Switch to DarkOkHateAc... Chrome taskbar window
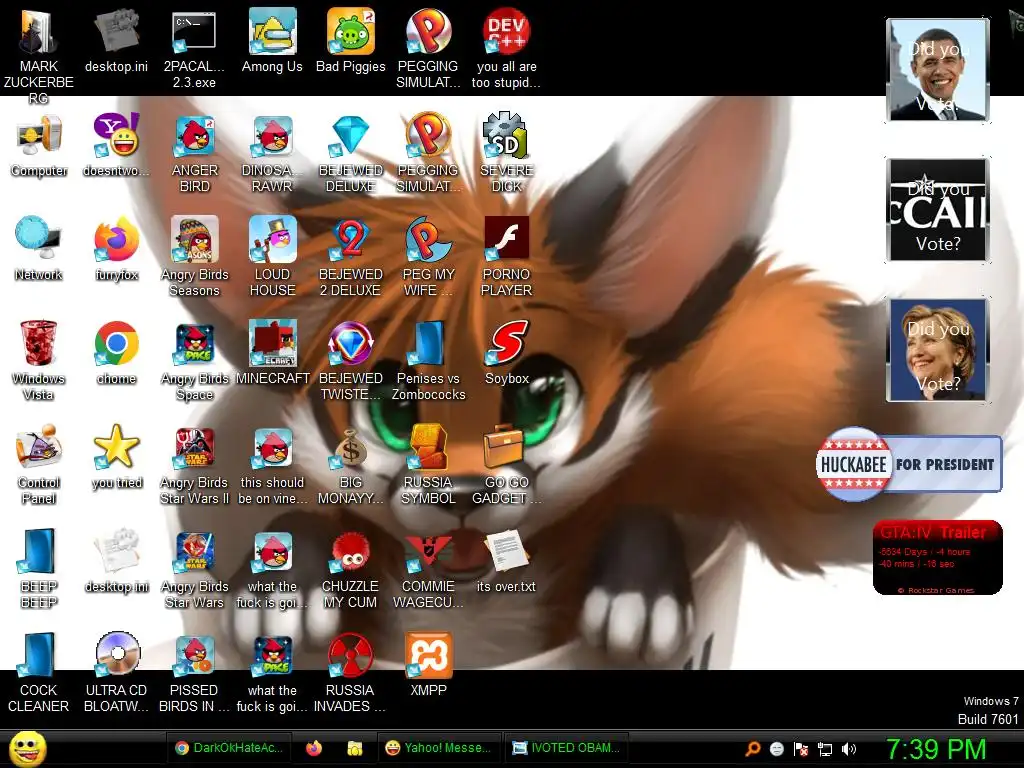Screen dimensions: 1024x768 point(229,748)
